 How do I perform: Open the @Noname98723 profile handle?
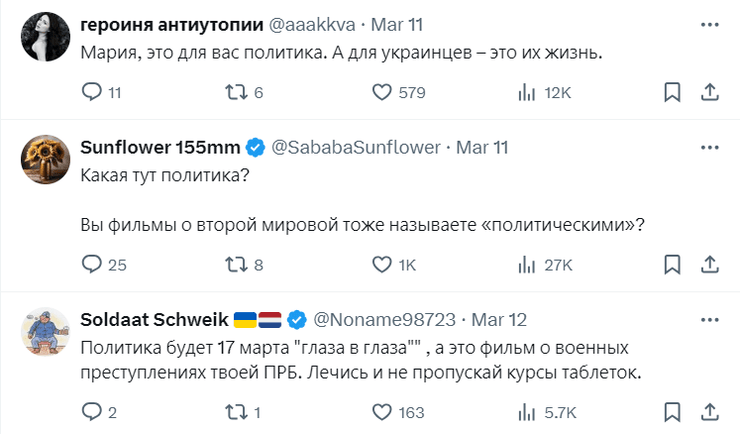(385, 320)
